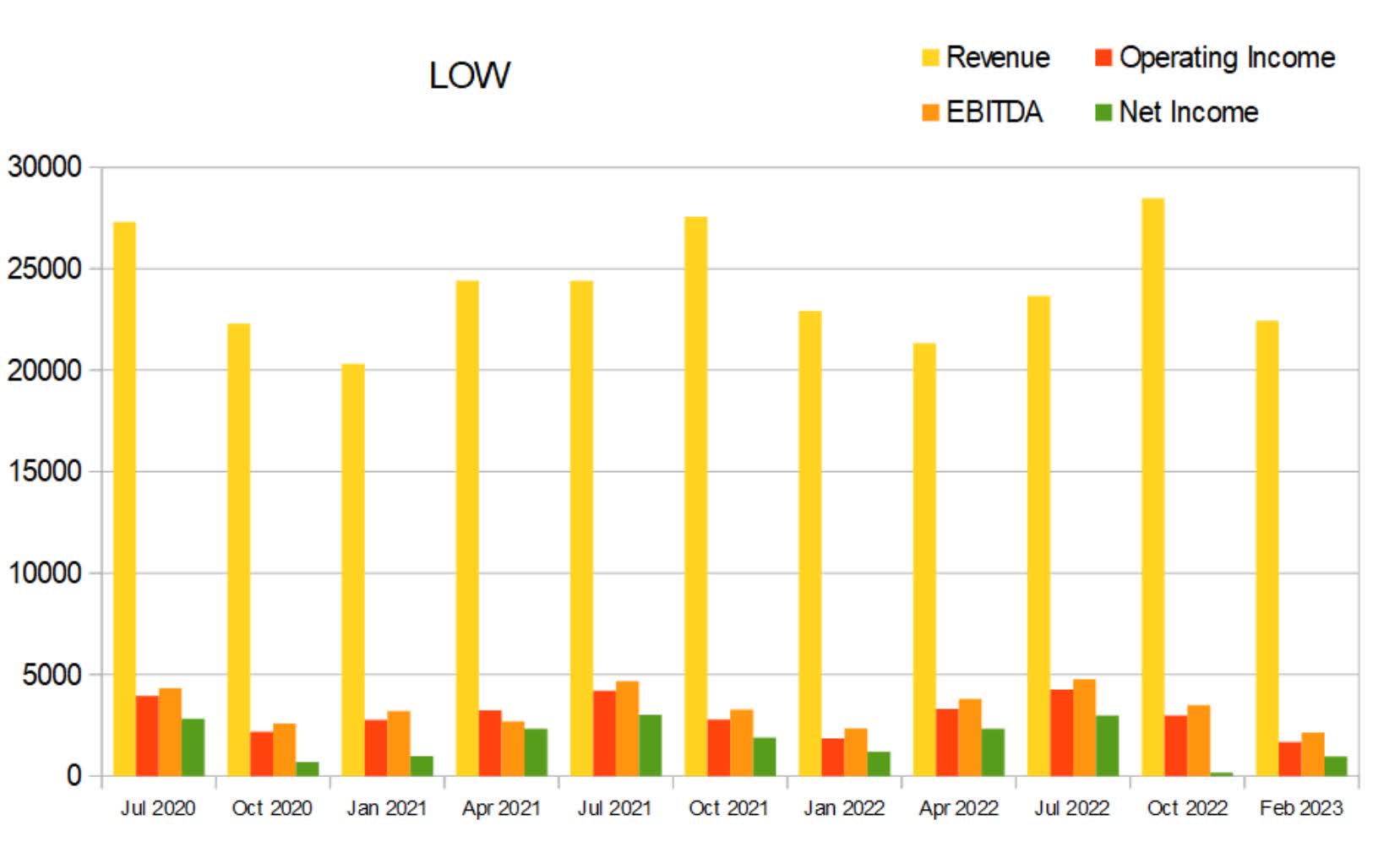Click the 'Apr 2021' x-axis label
Screen dimensions: 1400x858
click(x=501, y=808)
